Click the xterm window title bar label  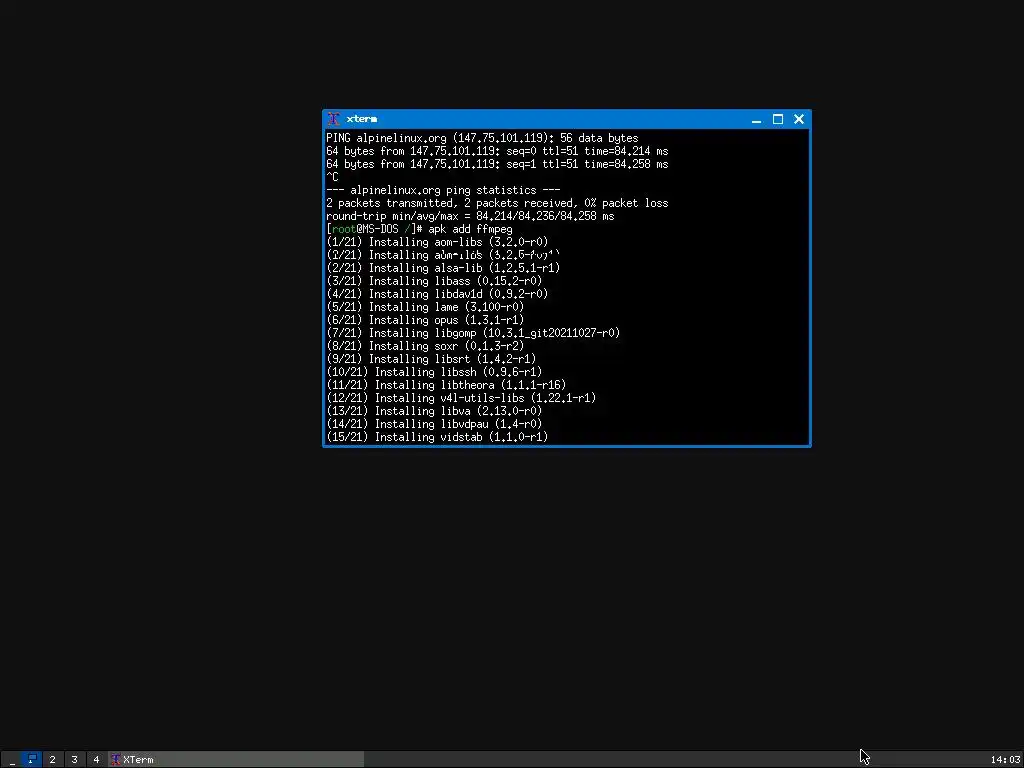point(362,119)
